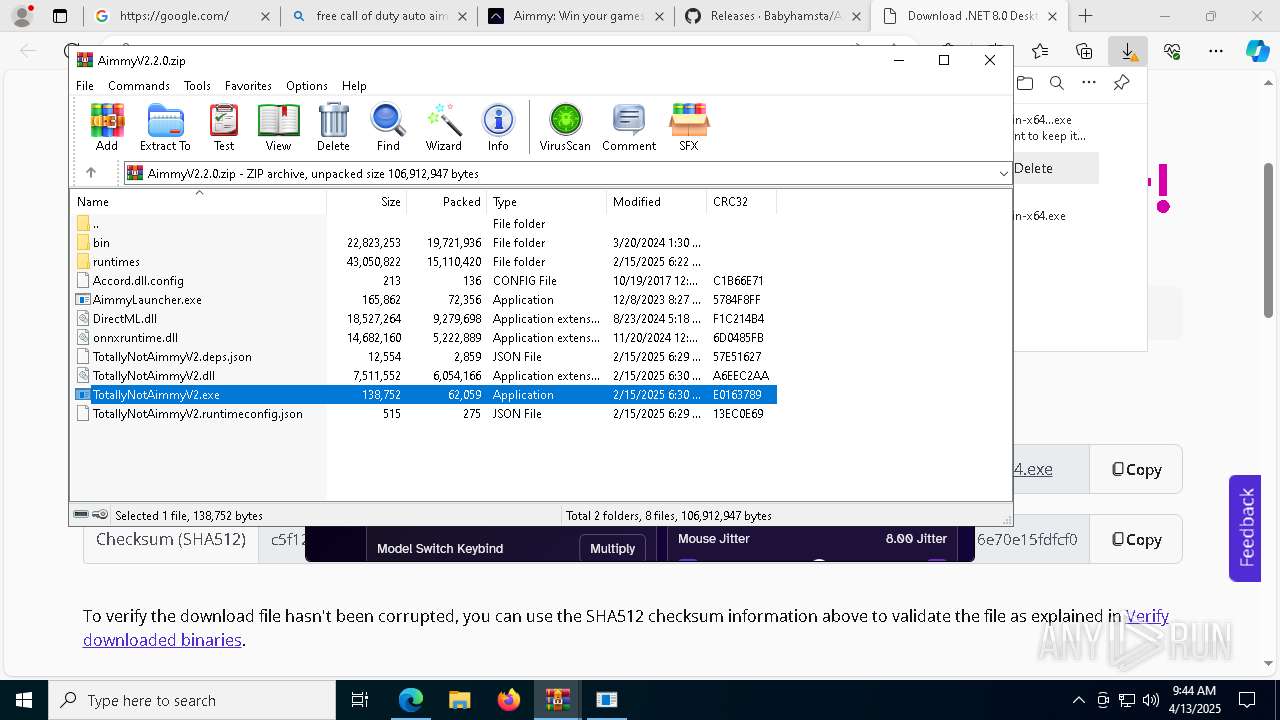Click the taskbar search box
The height and width of the screenshot is (720, 1280).
click(x=192, y=700)
